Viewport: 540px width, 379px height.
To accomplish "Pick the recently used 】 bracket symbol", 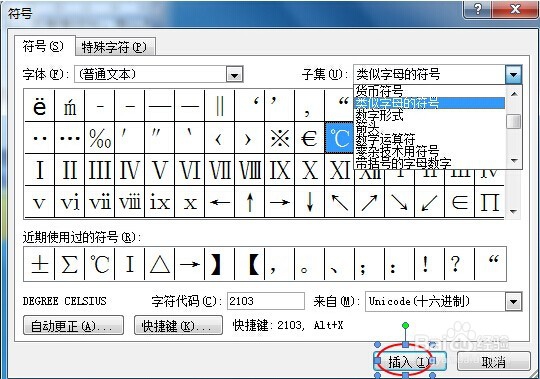I will pyautogui.click(x=220, y=264).
